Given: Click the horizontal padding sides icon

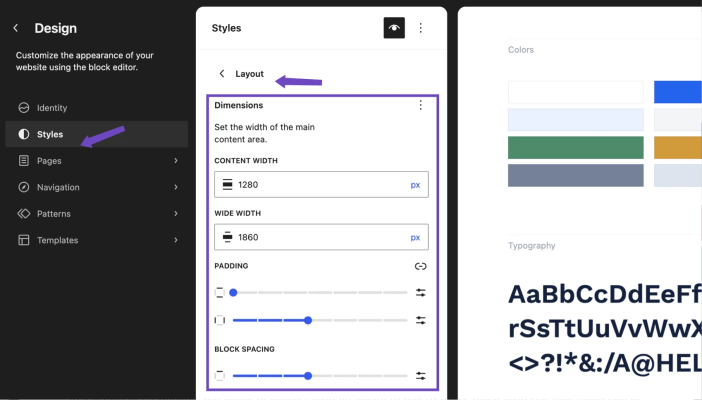Looking at the screenshot, I should click(x=219, y=320).
